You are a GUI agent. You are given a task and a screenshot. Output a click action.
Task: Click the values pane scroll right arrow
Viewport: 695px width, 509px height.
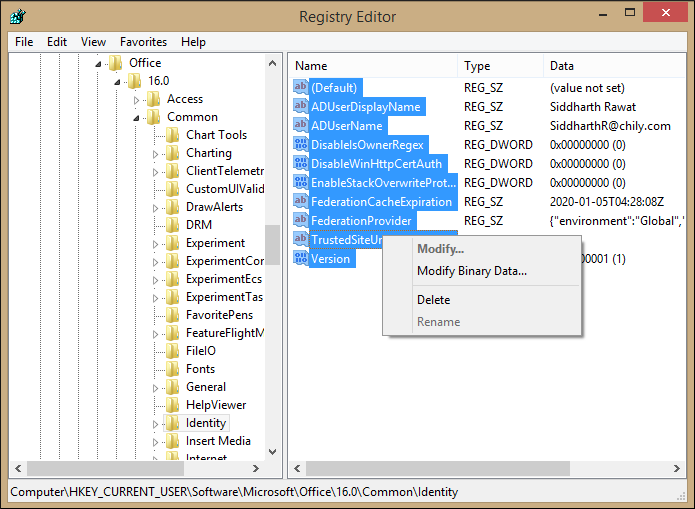pyautogui.click(x=677, y=468)
